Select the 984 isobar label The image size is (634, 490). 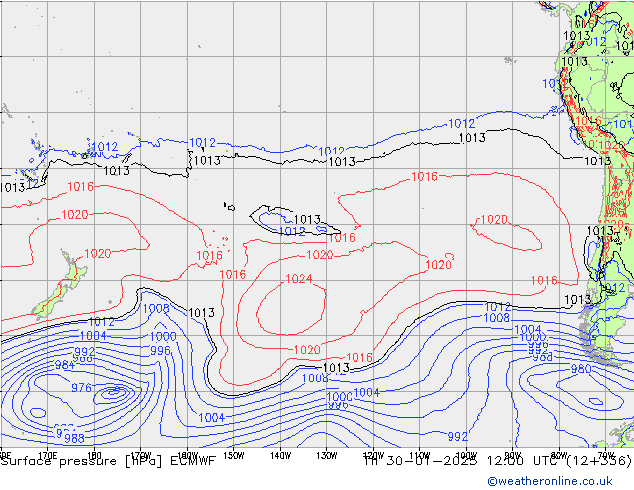click(x=64, y=365)
